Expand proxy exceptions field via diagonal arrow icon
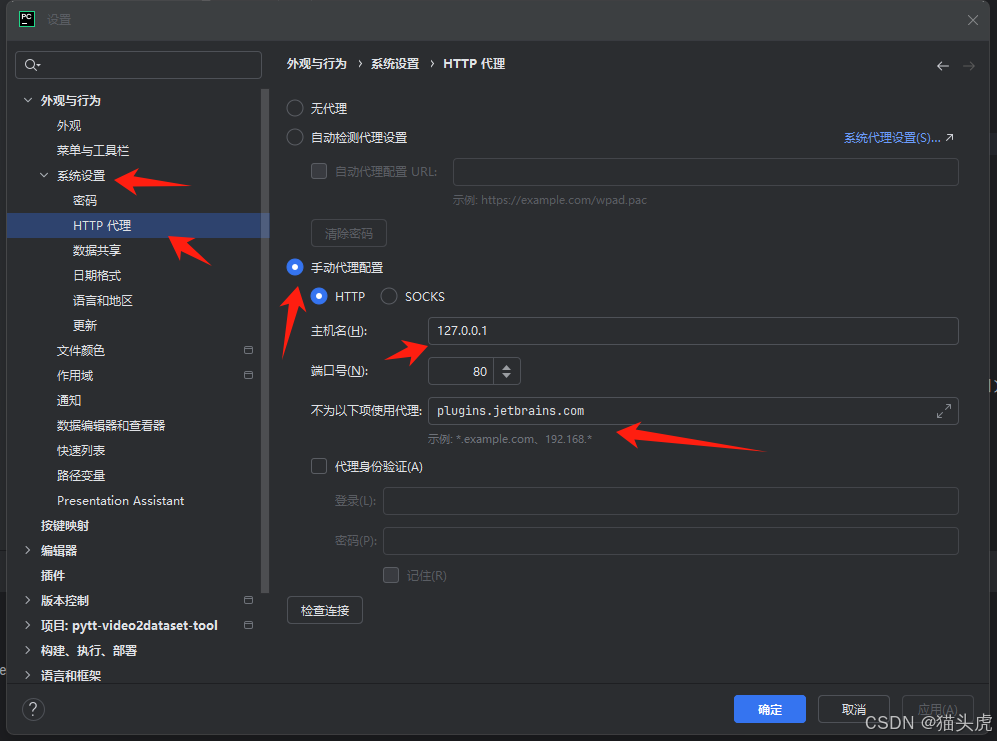Screen dimensions: 997x741 (x=943, y=410)
